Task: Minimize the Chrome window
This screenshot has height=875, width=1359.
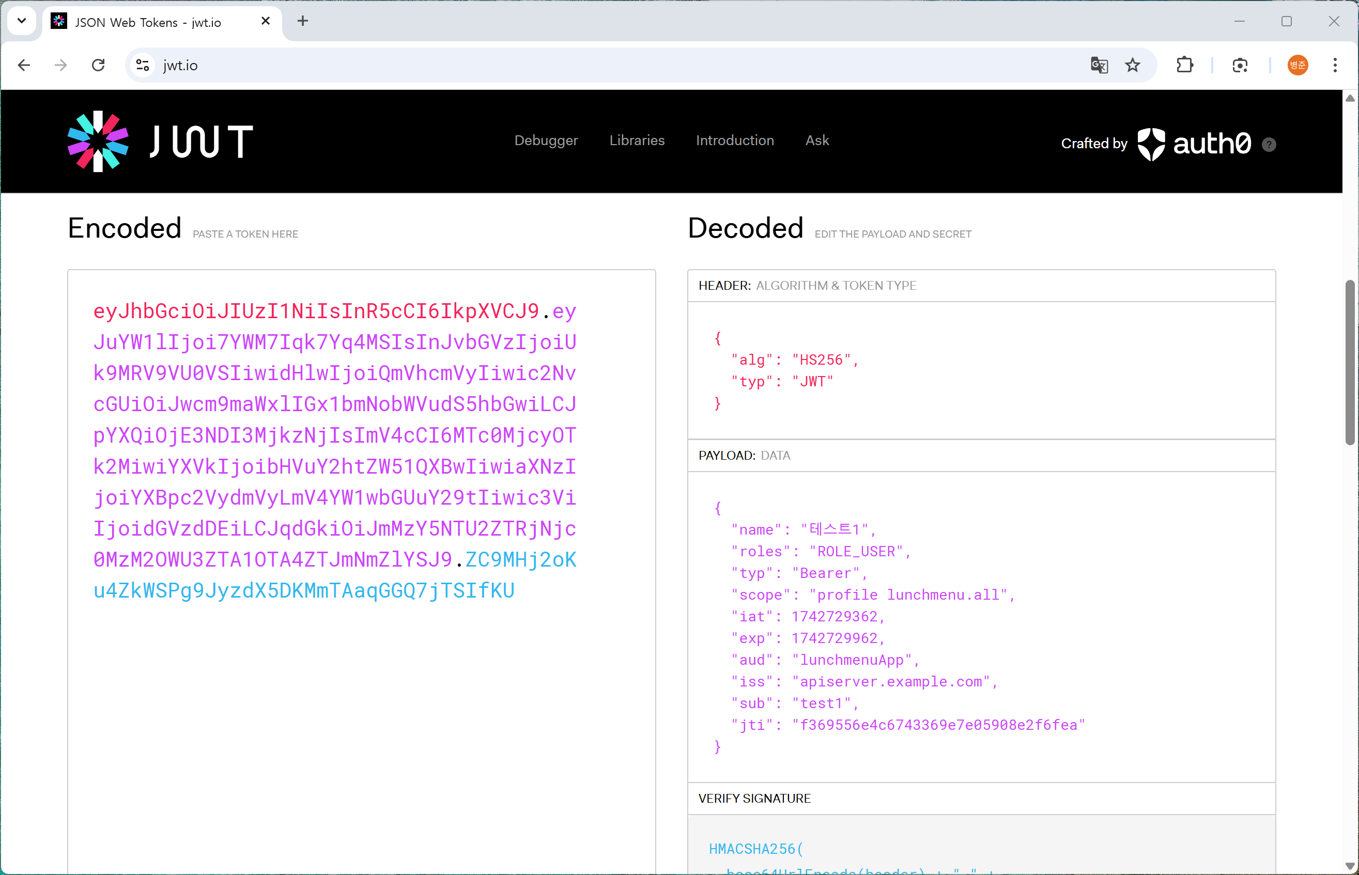Action: pos(1239,21)
